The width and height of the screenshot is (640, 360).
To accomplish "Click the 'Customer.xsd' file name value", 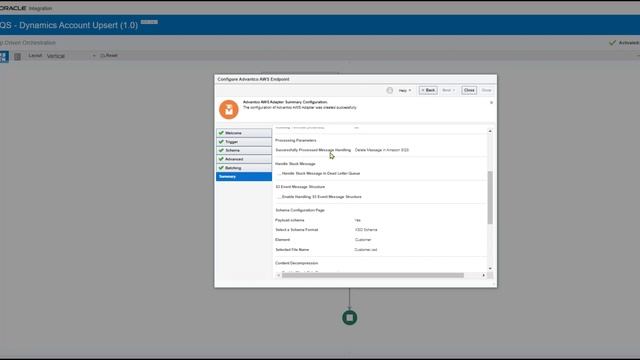I will tap(366, 249).
